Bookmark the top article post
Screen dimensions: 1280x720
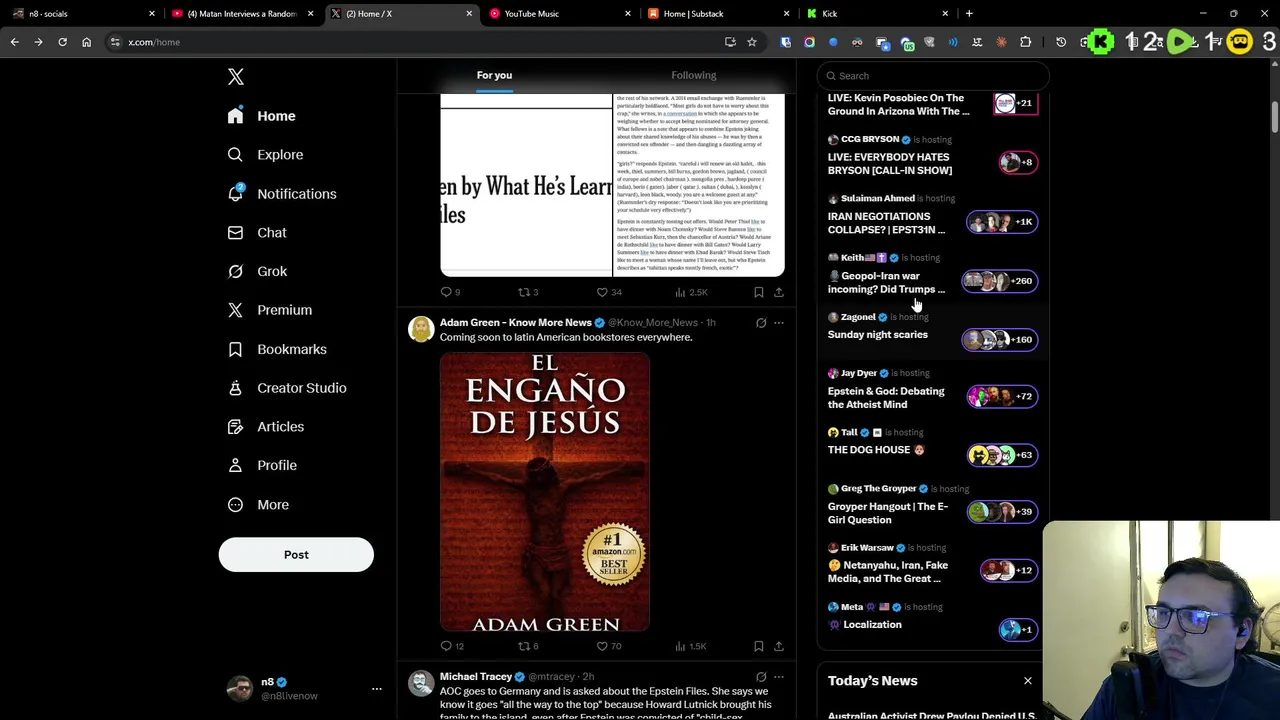(x=758, y=292)
